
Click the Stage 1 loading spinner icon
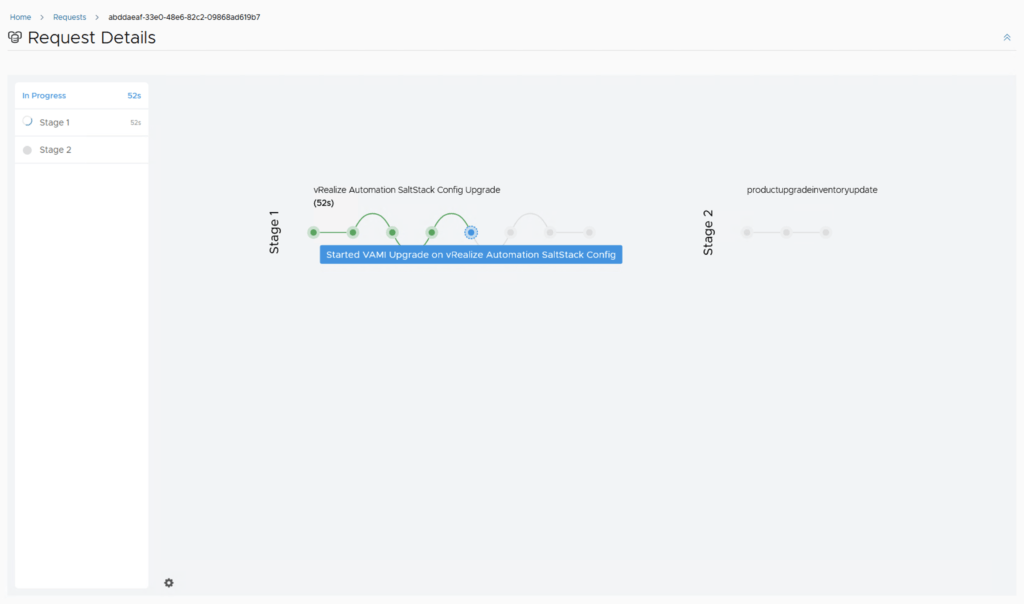click(x=28, y=122)
